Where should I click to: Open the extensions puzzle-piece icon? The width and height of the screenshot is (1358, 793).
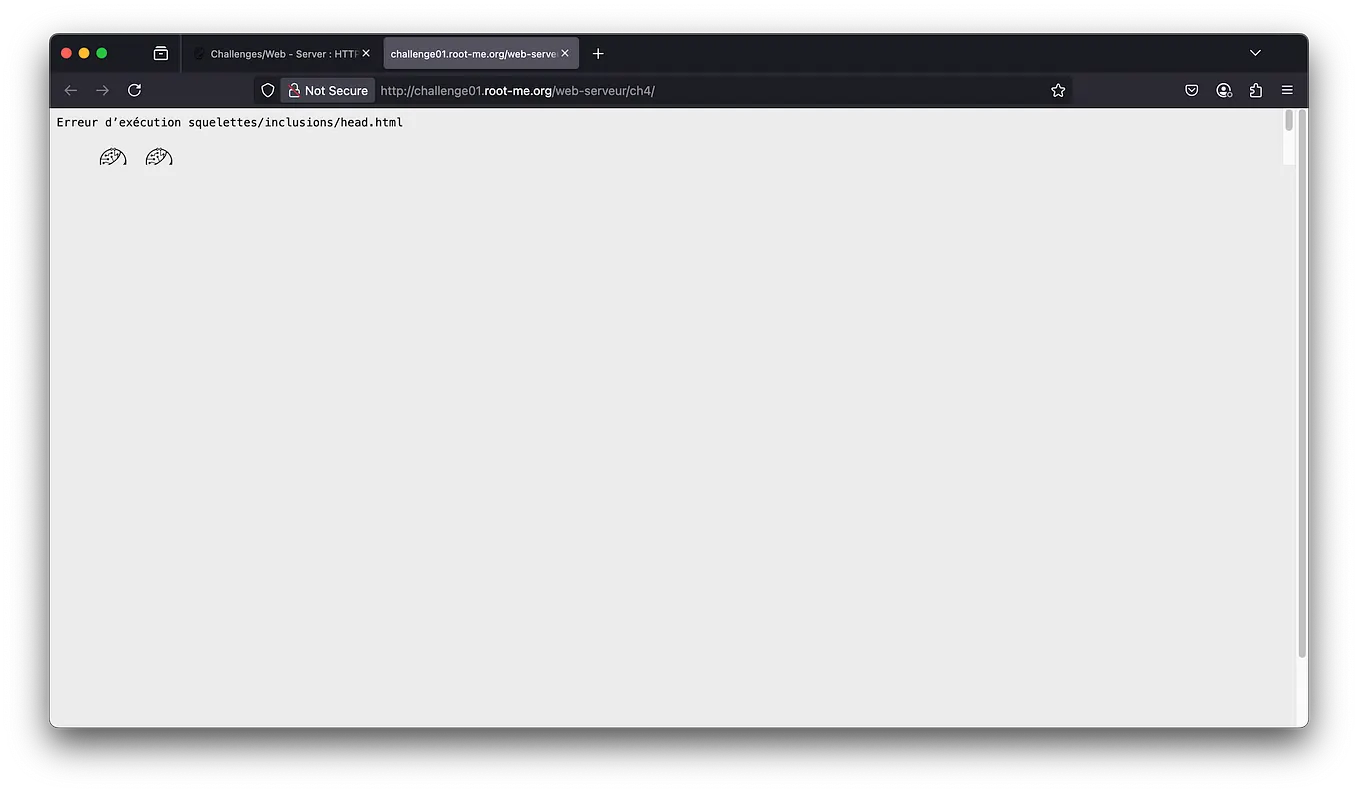pyautogui.click(x=1255, y=90)
